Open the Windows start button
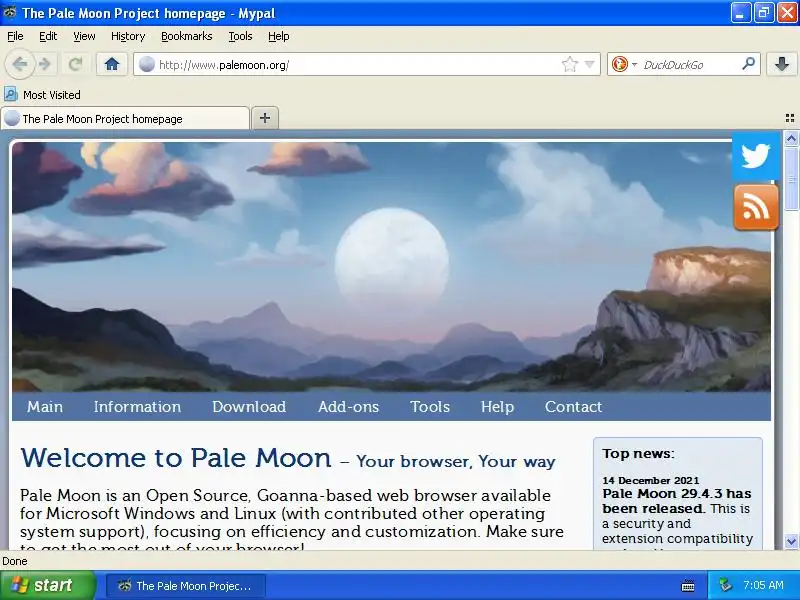 click(47, 585)
